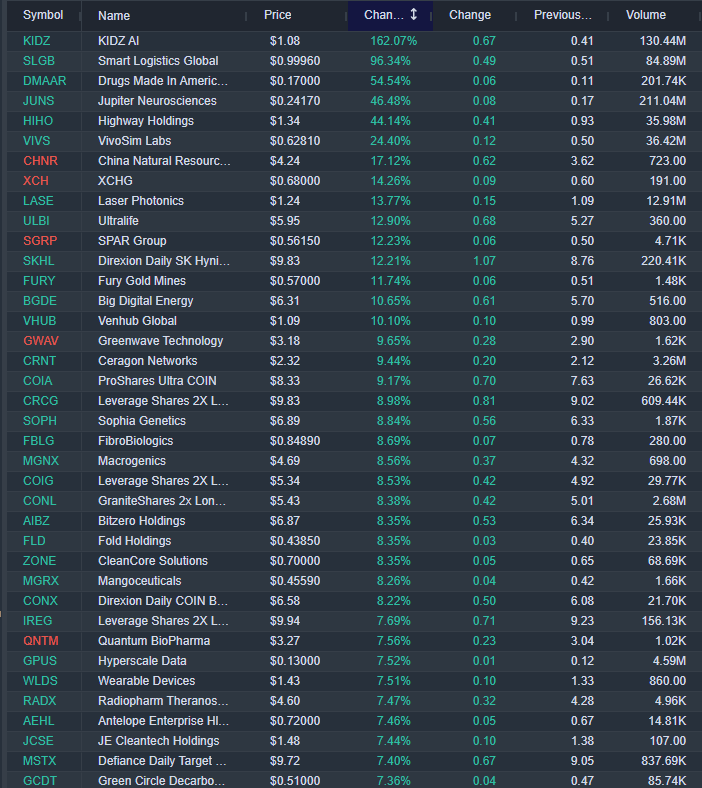Open the FBLG ticker symbol
This screenshot has height=788, width=702.
coord(39,441)
